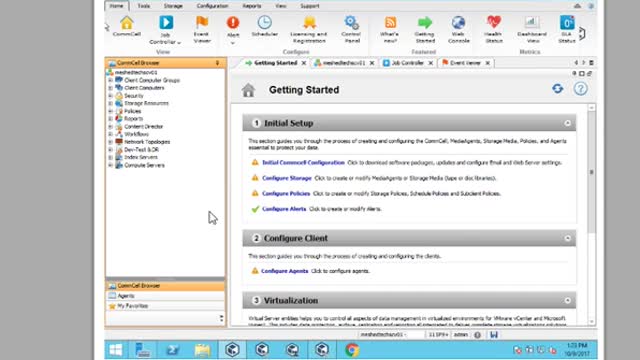
Task: Click the Configure Agents link
Action: coord(284,271)
